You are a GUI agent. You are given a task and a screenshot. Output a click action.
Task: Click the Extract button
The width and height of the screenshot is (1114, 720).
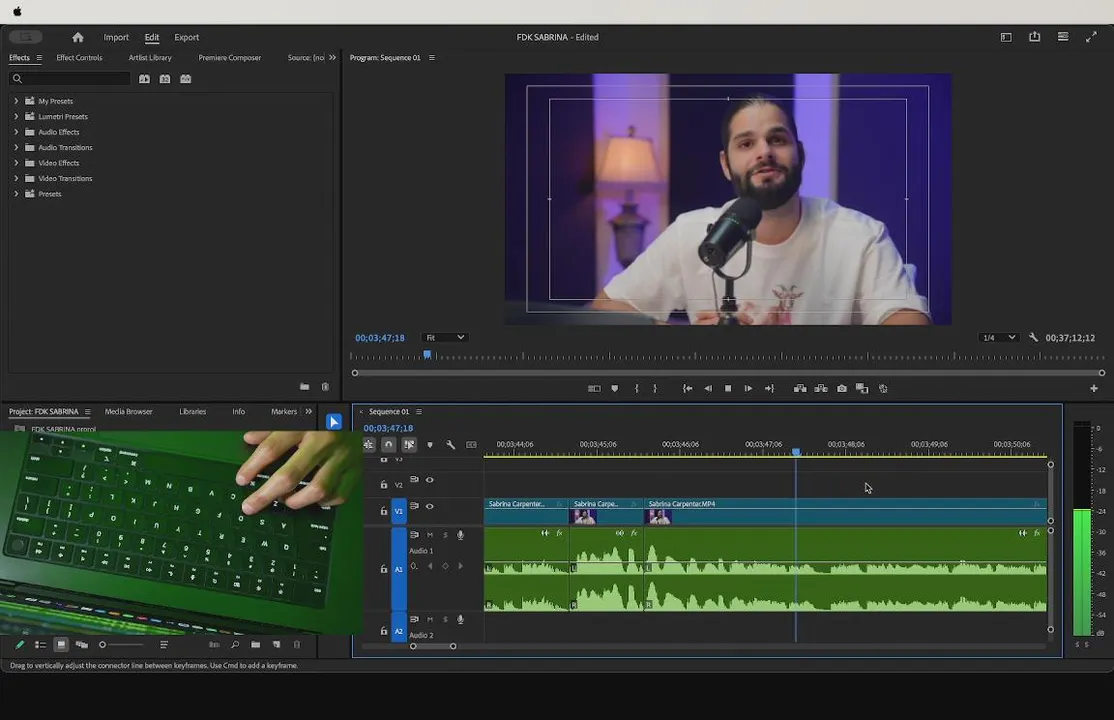pyautogui.click(x=821, y=389)
